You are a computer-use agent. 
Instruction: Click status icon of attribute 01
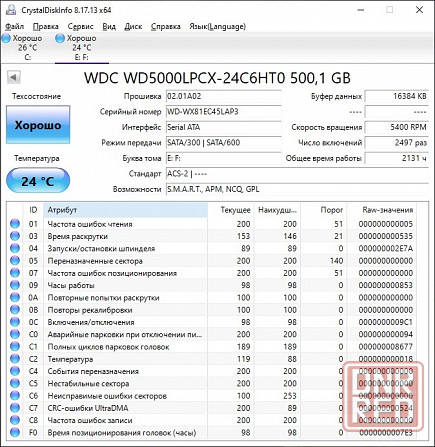click(15, 224)
